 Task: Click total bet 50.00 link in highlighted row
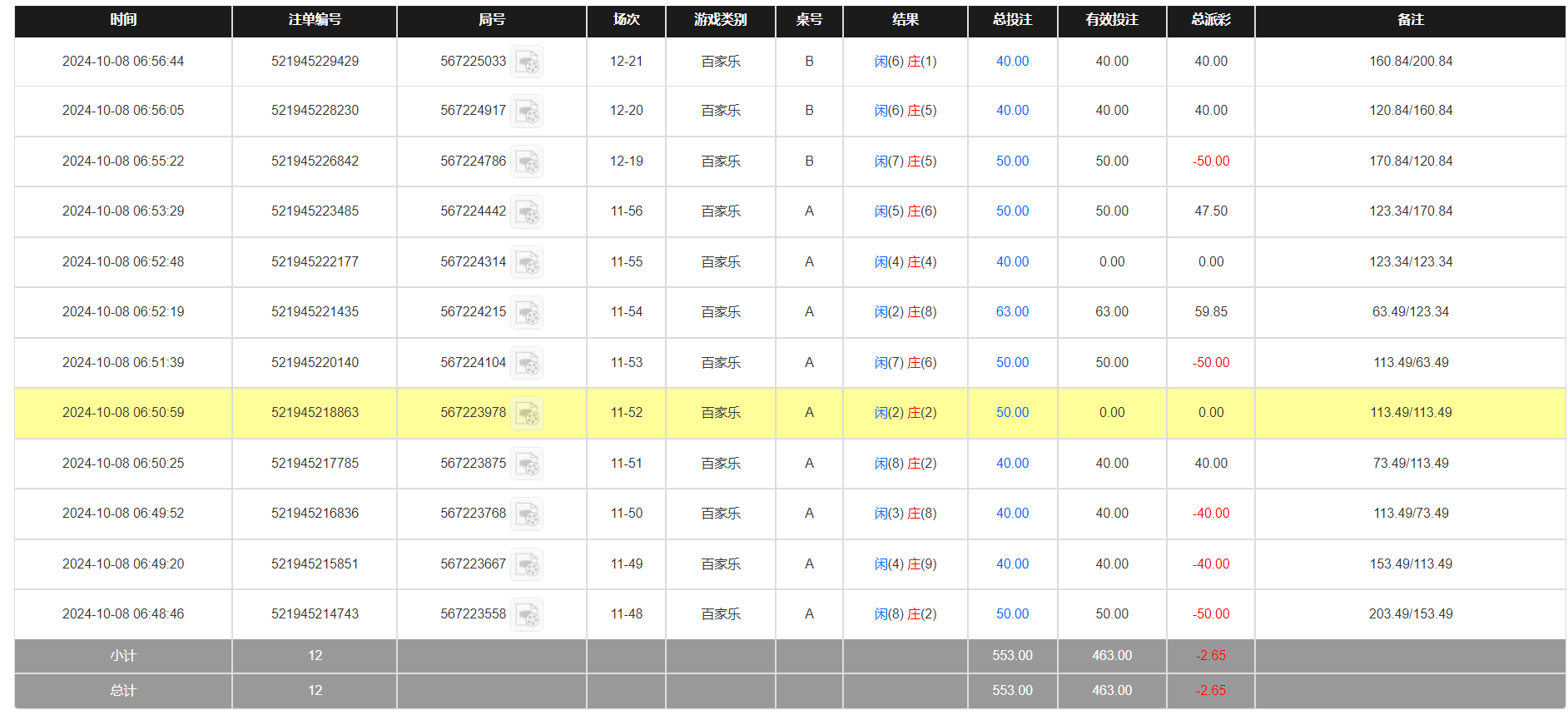pyautogui.click(x=1012, y=412)
